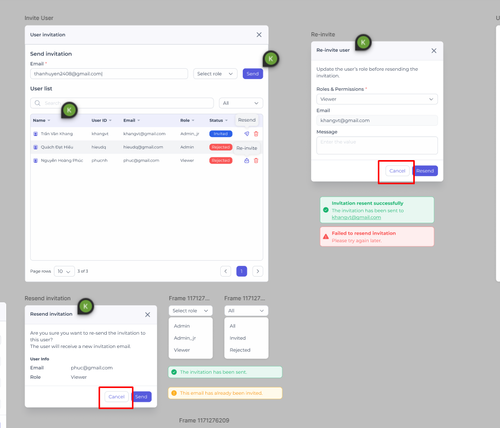This screenshot has width=500, height=428.
Task: Open the K comment pin near the Send button
Action: (x=271, y=59)
